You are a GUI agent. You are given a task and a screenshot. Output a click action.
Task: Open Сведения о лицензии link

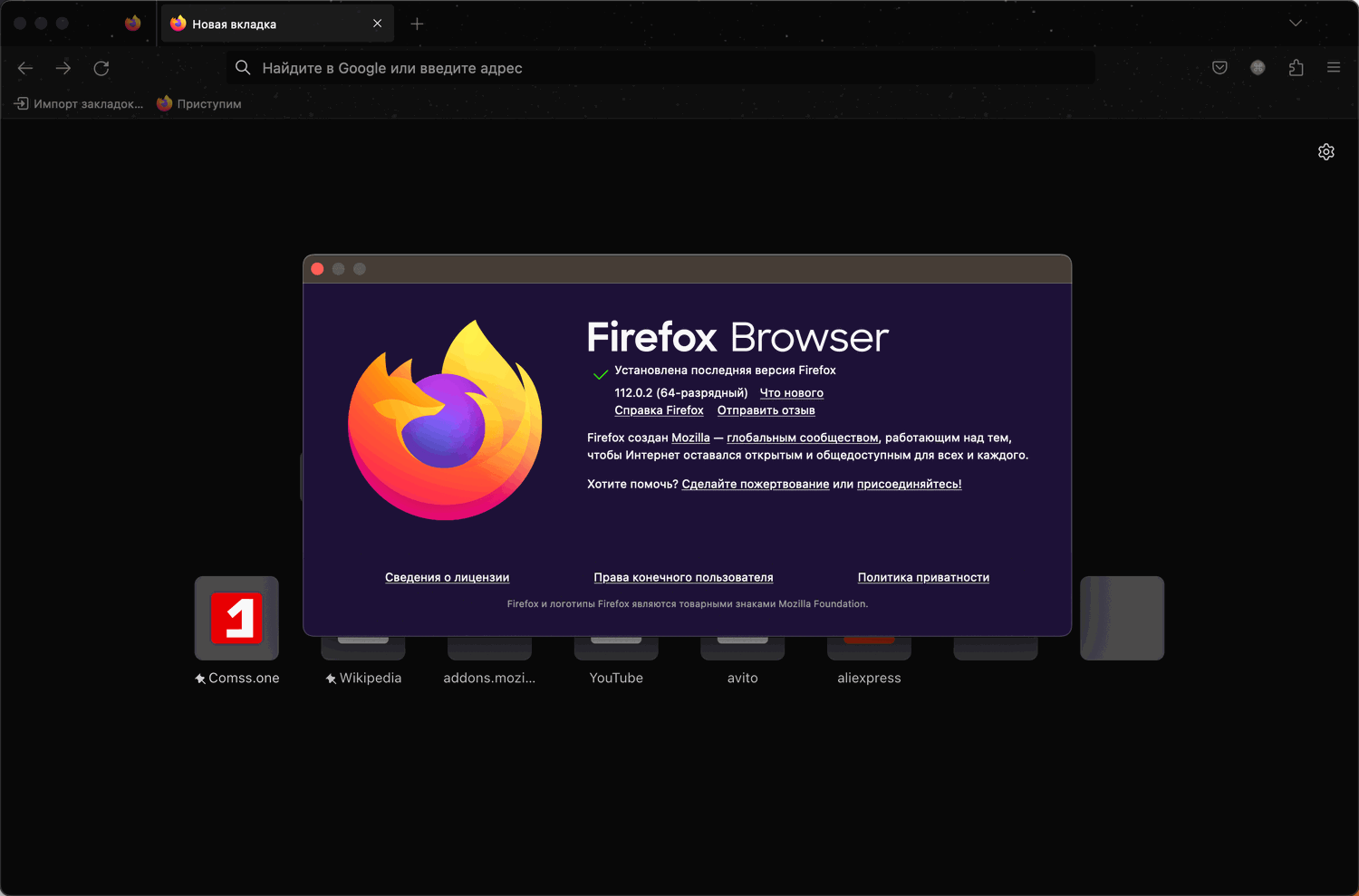coord(447,578)
